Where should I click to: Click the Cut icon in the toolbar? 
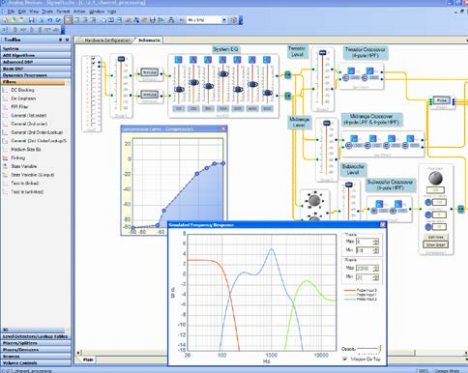point(42,20)
